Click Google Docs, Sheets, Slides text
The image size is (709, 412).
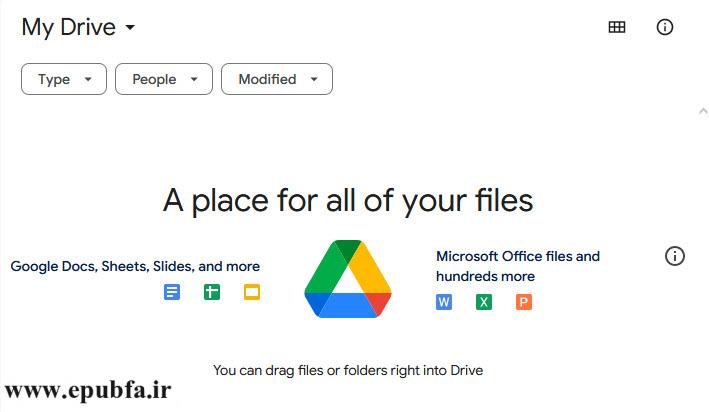[x=135, y=266]
